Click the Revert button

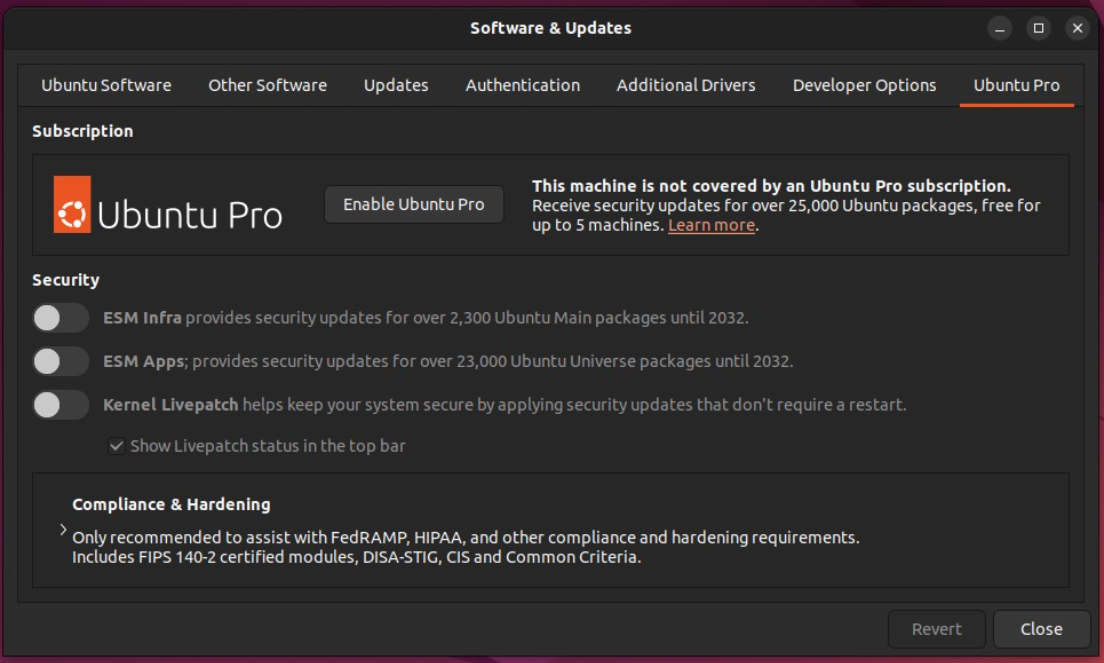(936, 629)
